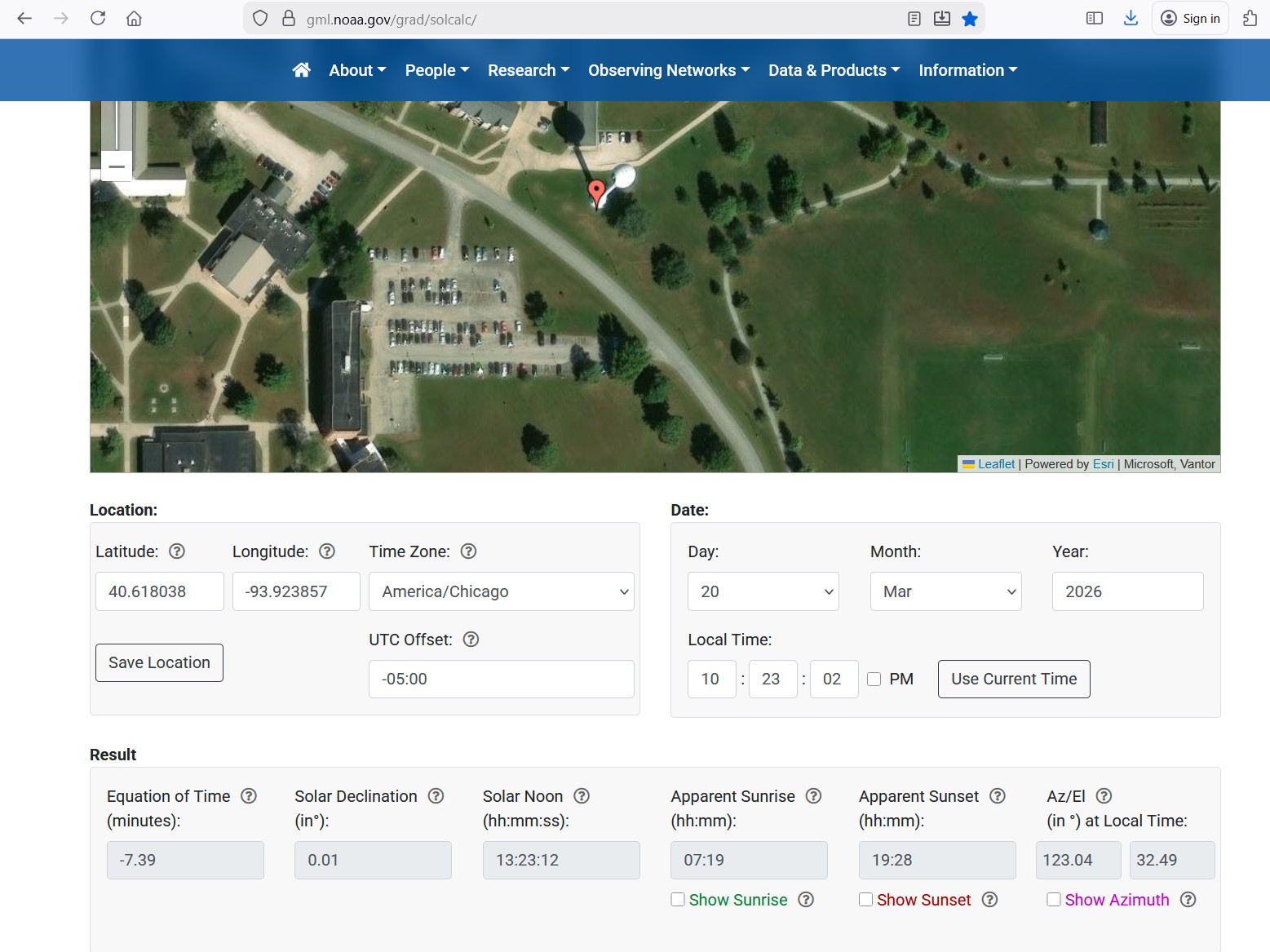Click the Equation of Time help icon
This screenshot has height=952, width=1270.
click(x=249, y=796)
